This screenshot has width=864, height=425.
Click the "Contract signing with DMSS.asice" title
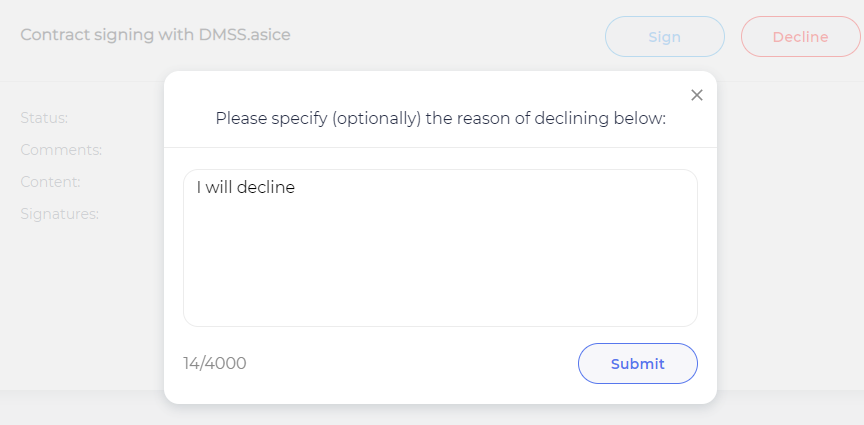pyautogui.click(x=155, y=35)
